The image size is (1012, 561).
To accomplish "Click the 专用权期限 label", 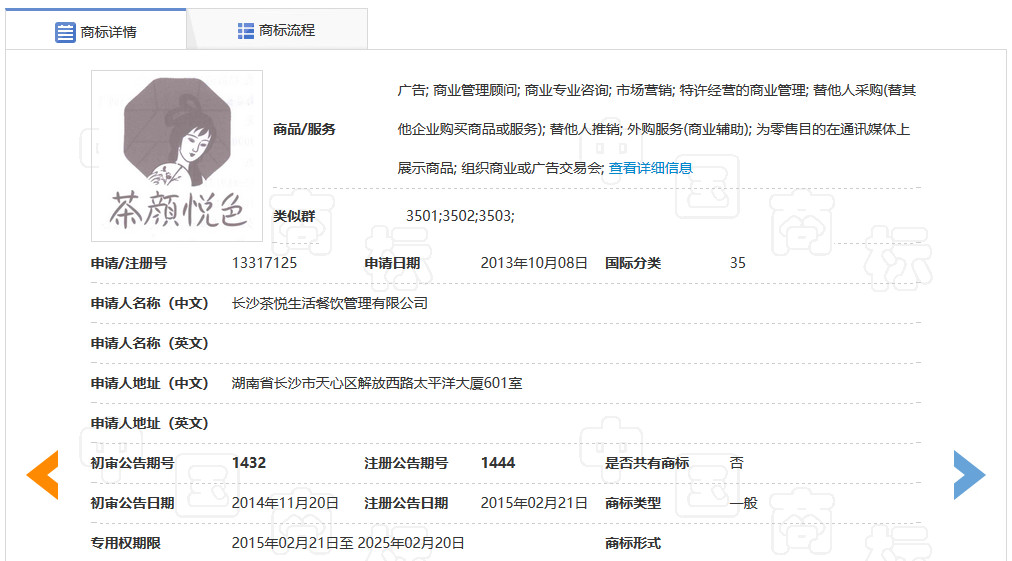I will point(125,543).
